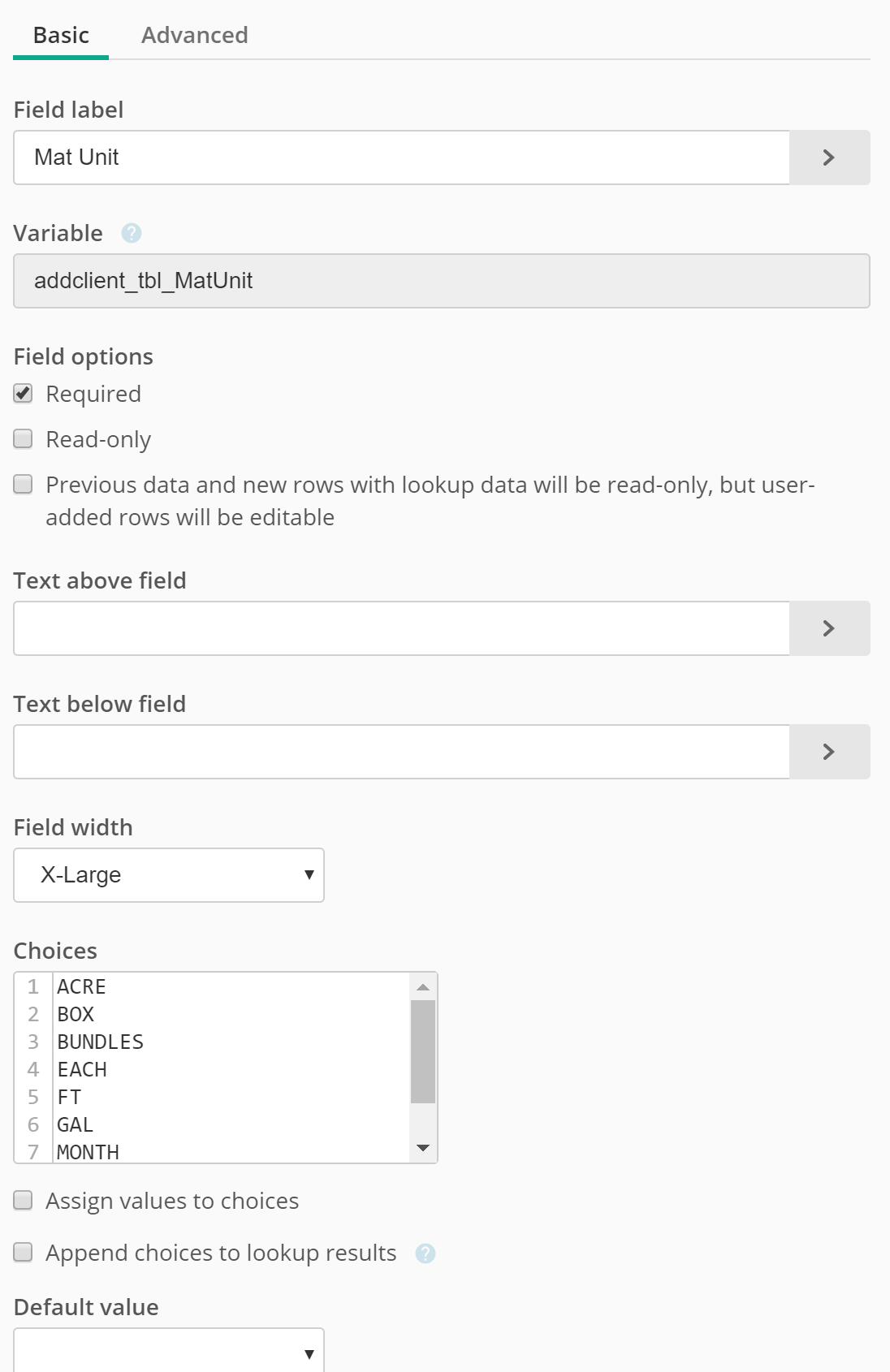Image resolution: width=890 pixels, height=1372 pixels.
Task: Click the arrow button beside Field label input
Action: [x=829, y=157]
